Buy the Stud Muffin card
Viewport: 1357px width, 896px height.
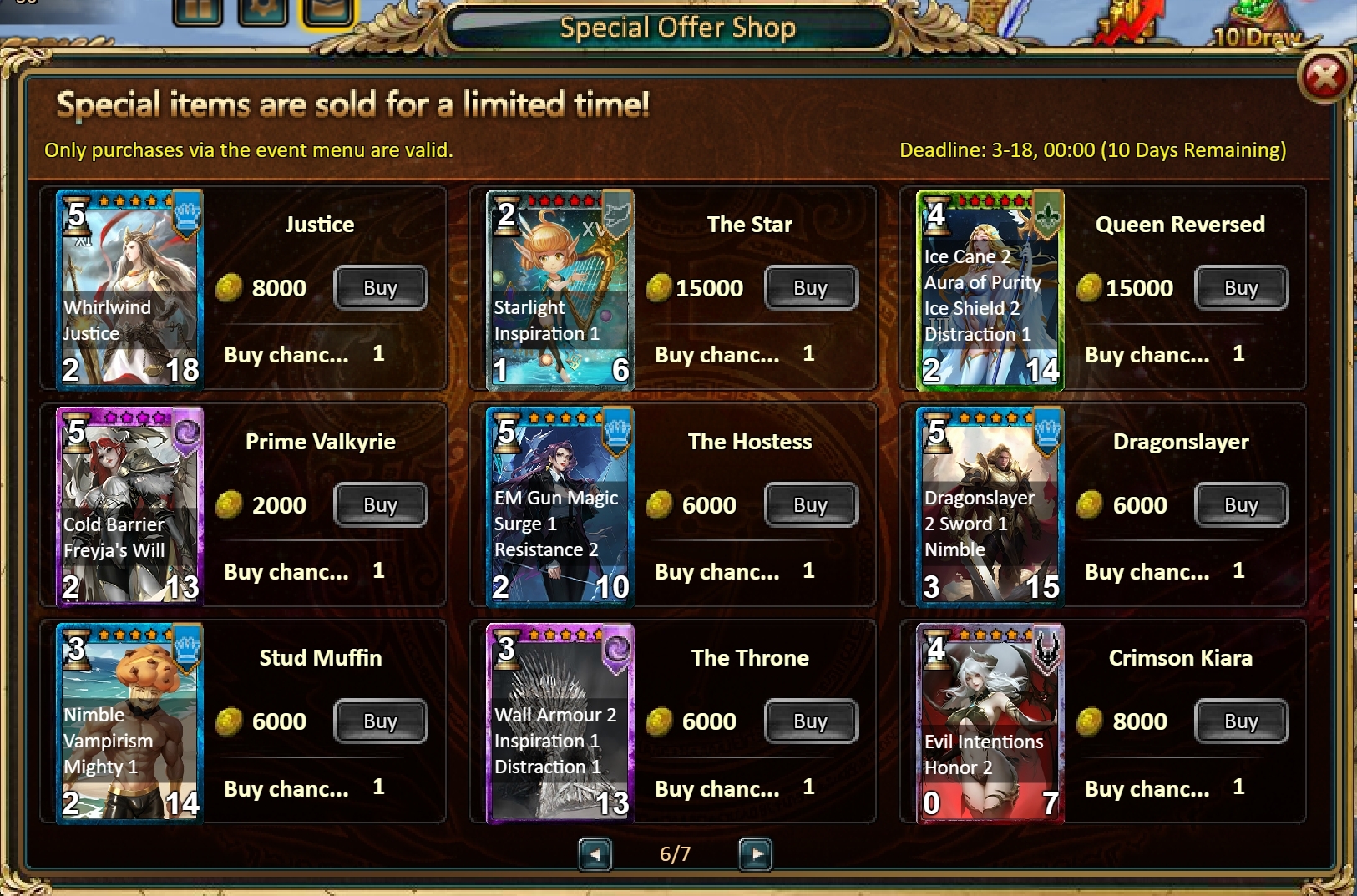point(381,721)
